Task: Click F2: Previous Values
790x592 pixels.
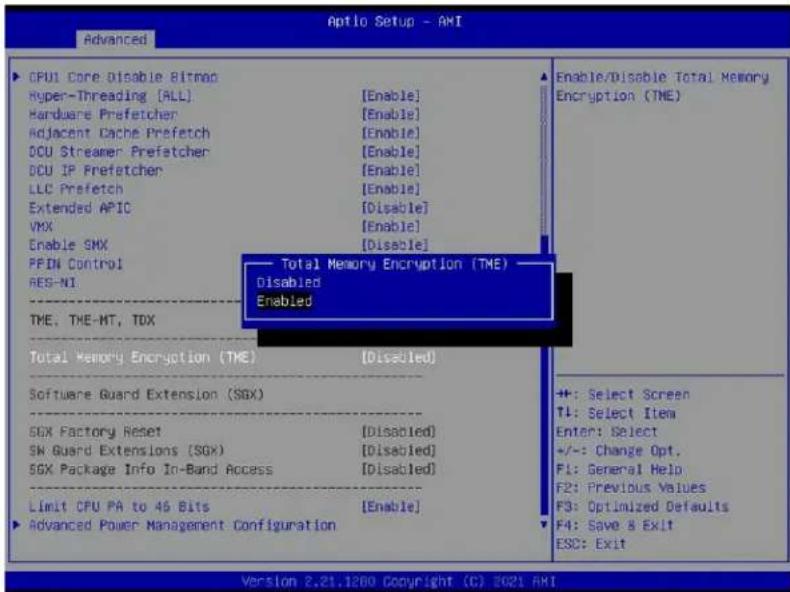Action: [631, 487]
